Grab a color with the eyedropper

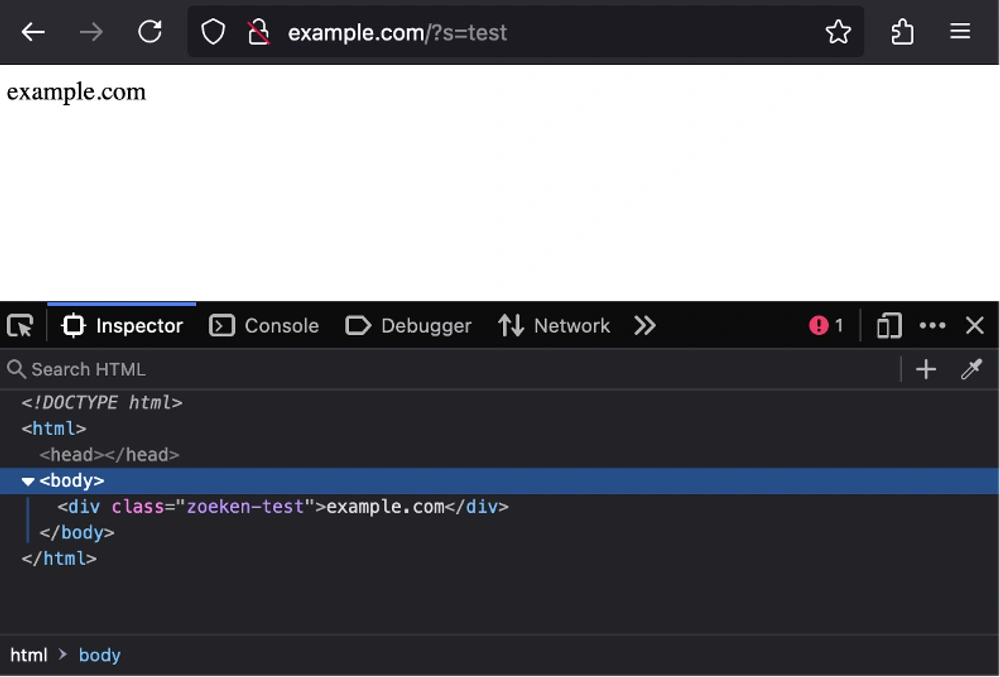[x=971, y=370]
